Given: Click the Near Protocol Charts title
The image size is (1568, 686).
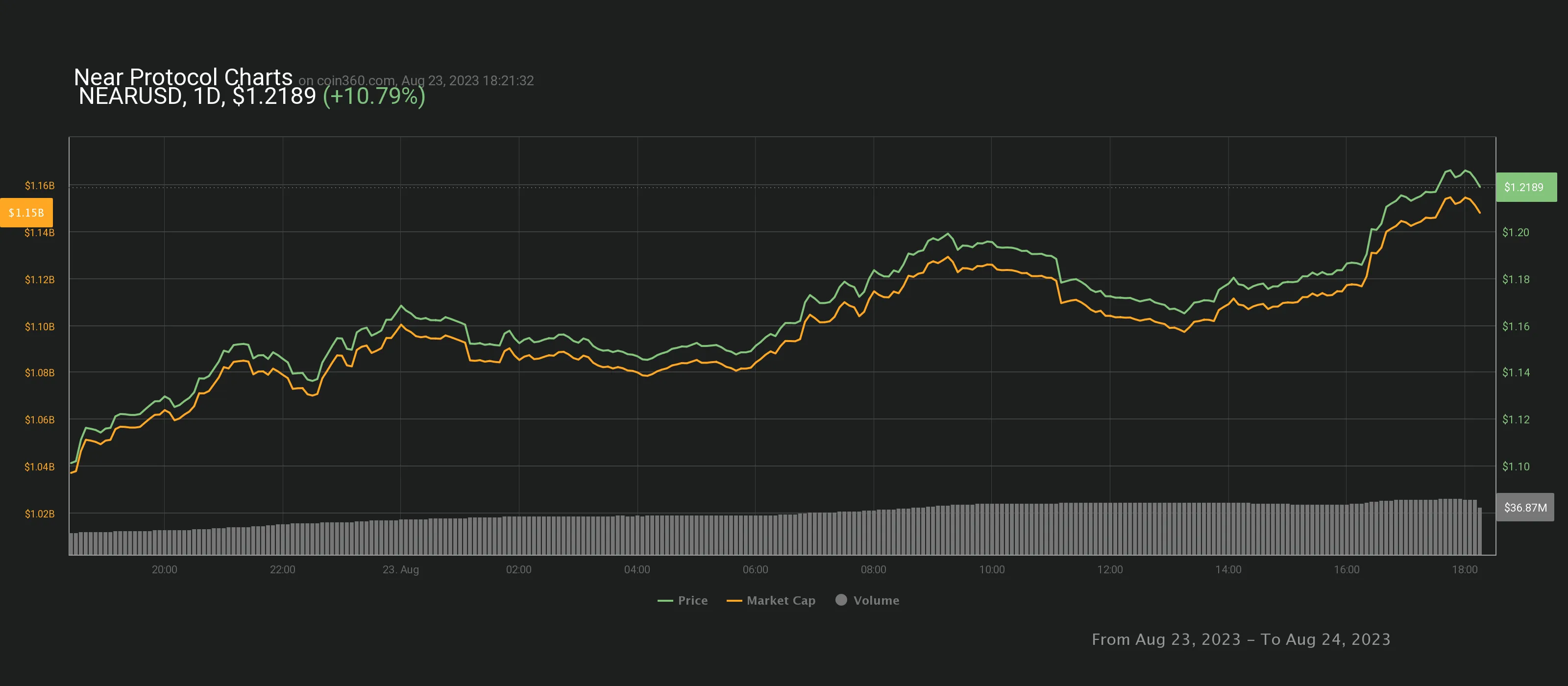Looking at the screenshot, I should (x=183, y=77).
